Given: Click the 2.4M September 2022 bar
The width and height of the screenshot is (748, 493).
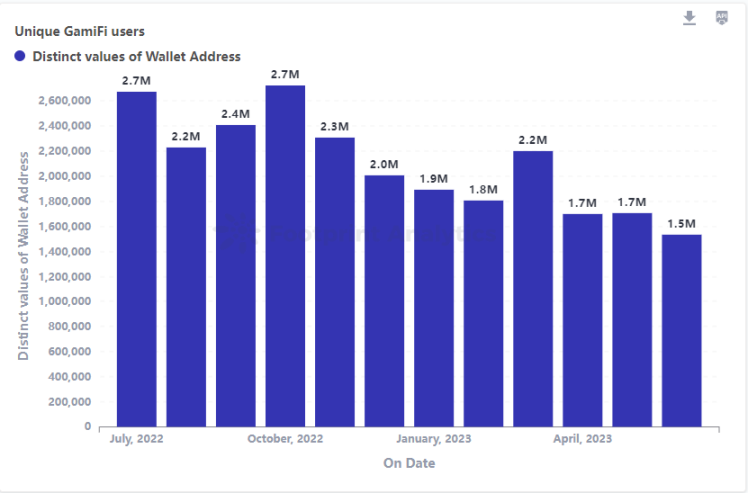Looking at the screenshot, I should point(235,275).
